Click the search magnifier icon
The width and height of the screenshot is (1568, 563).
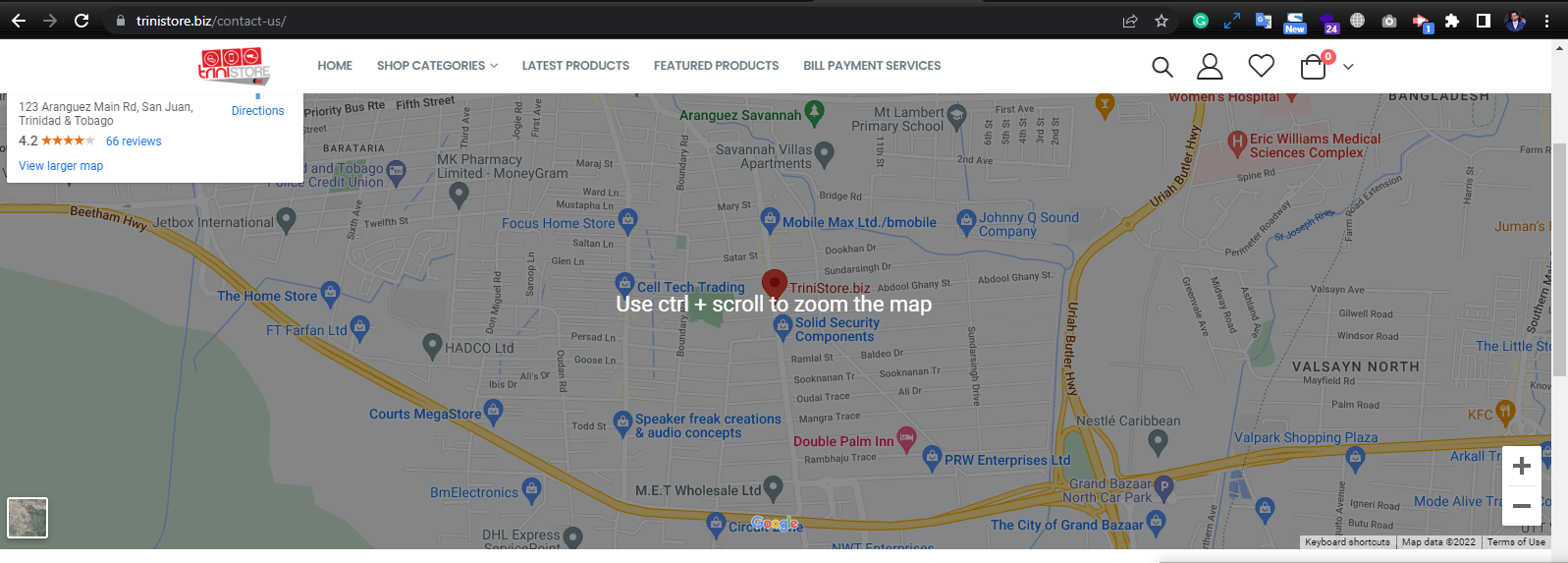[1162, 67]
